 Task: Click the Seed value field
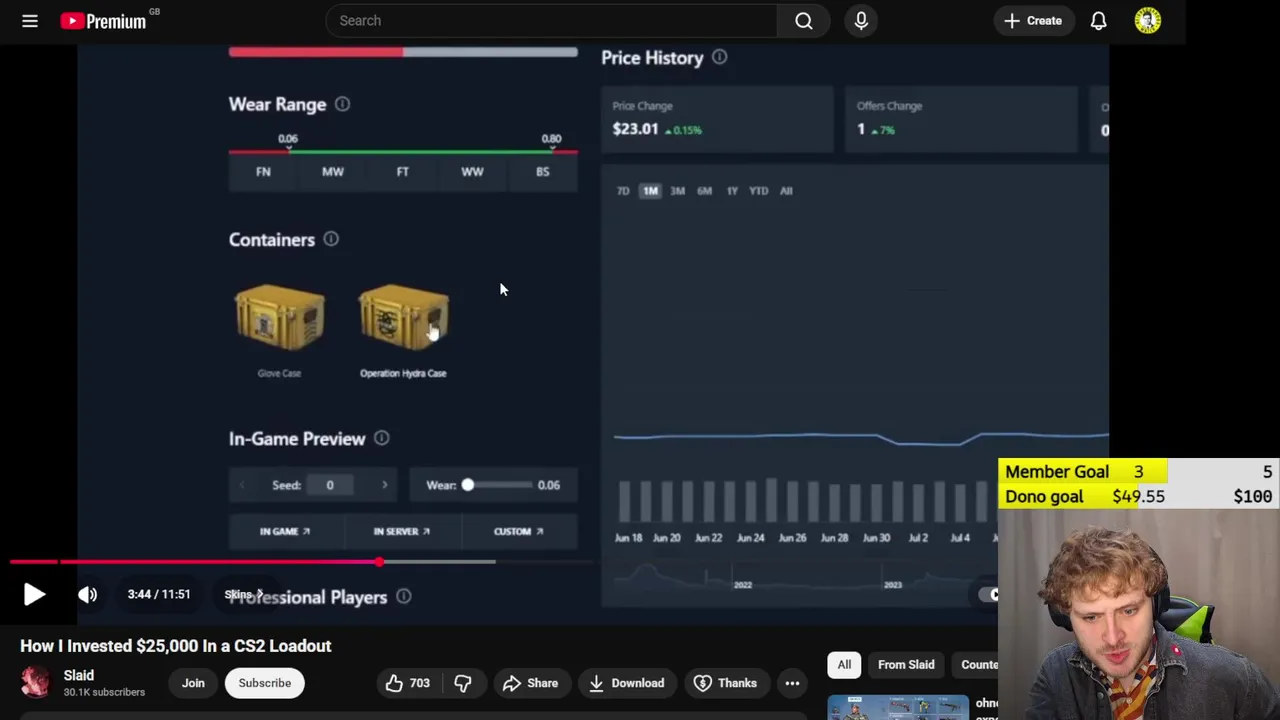click(329, 485)
